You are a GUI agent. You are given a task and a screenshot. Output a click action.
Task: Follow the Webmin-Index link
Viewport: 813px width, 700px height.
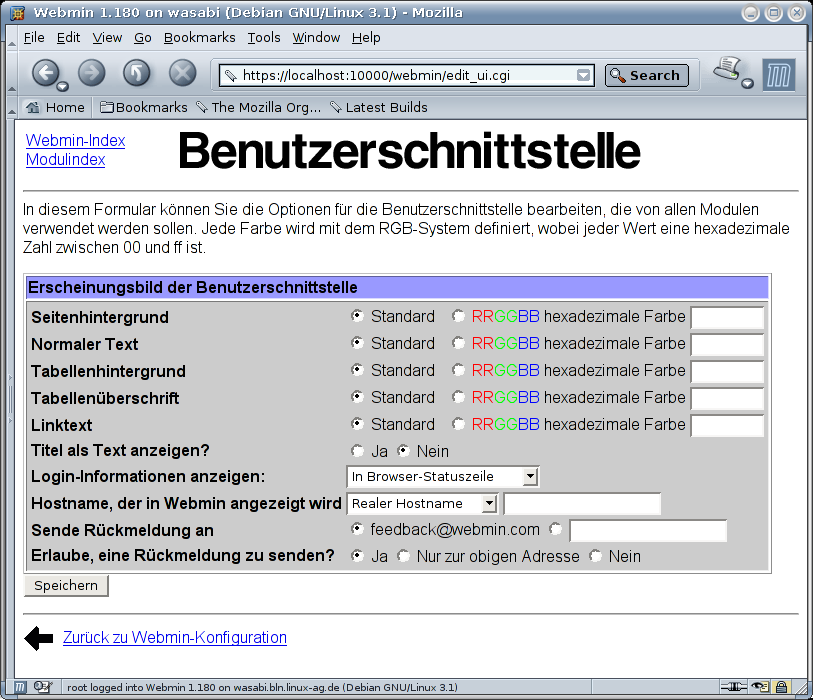pos(75,140)
